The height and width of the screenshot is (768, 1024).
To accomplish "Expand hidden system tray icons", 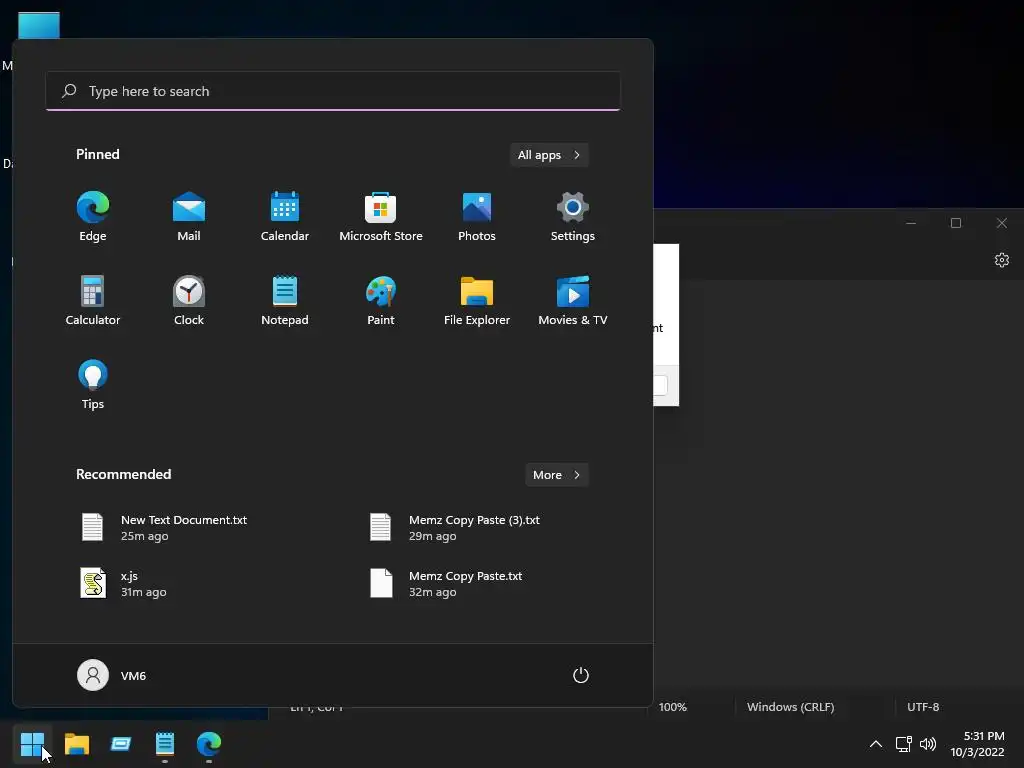I will tap(876, 744).
